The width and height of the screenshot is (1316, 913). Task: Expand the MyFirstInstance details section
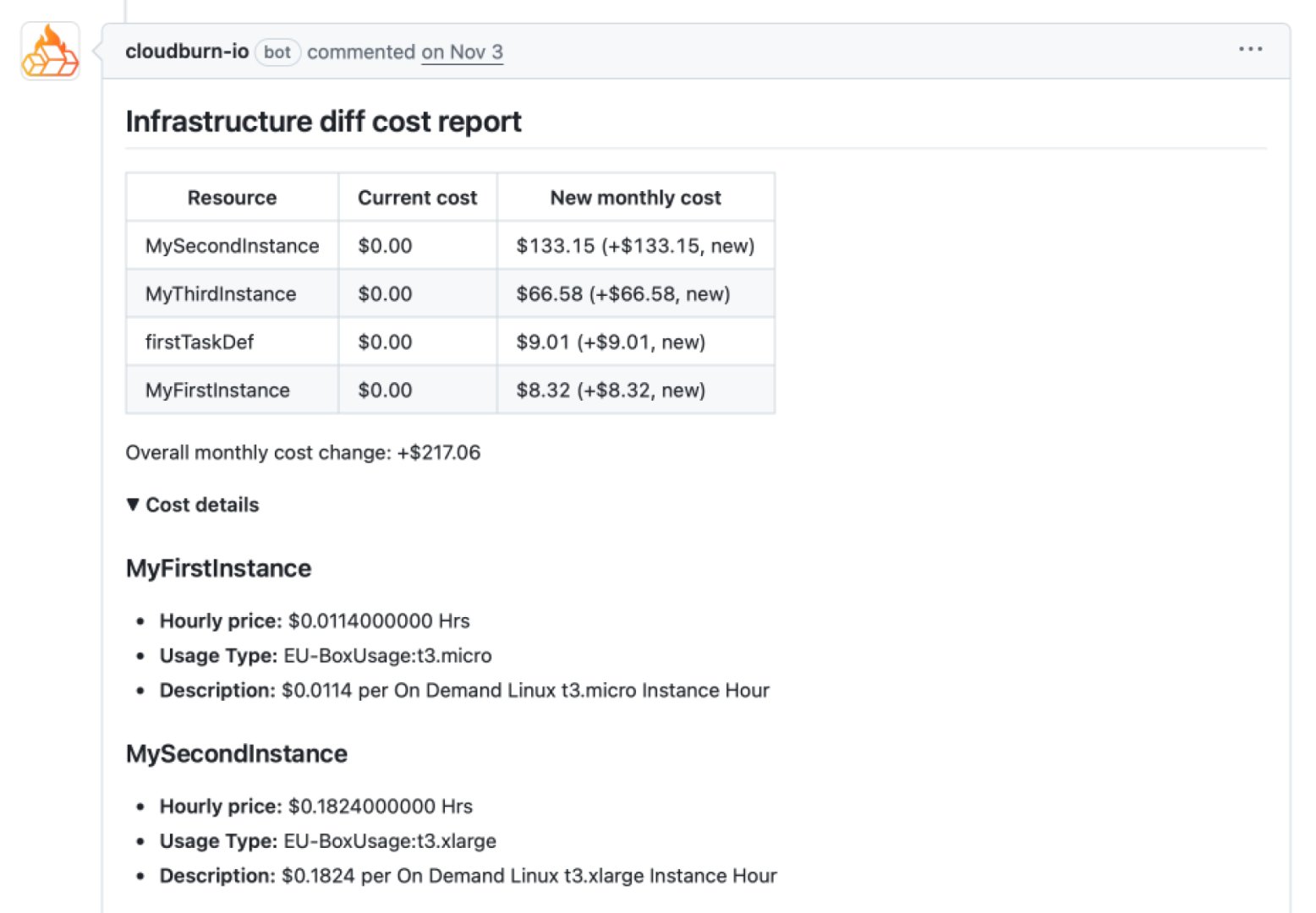217,568
